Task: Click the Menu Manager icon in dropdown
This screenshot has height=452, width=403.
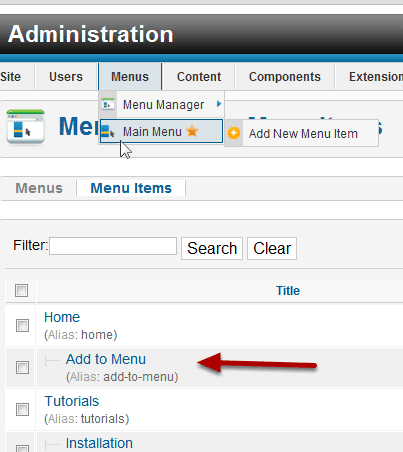Action: point(108,104)
